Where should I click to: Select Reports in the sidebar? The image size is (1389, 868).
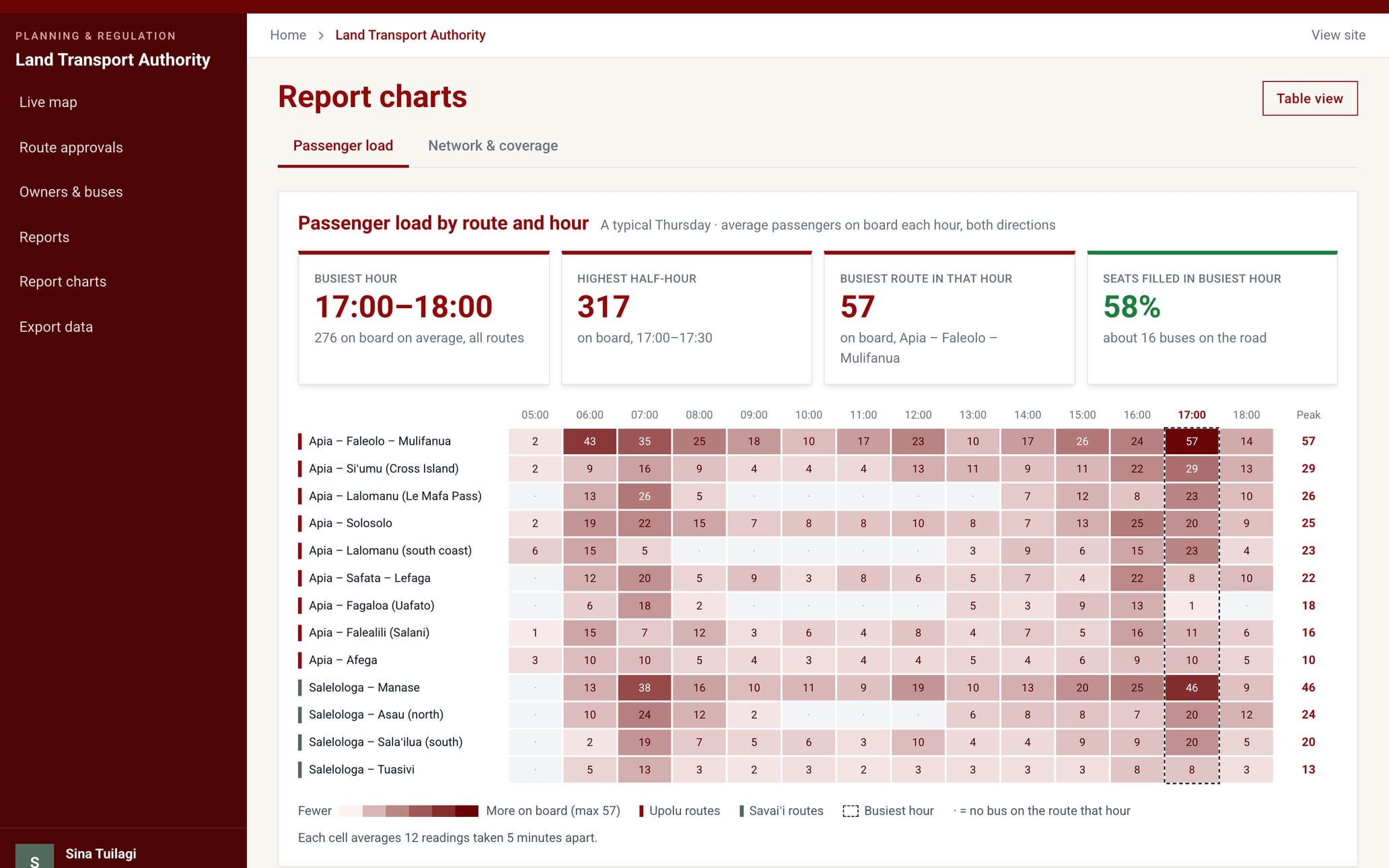tap(44, 237)
